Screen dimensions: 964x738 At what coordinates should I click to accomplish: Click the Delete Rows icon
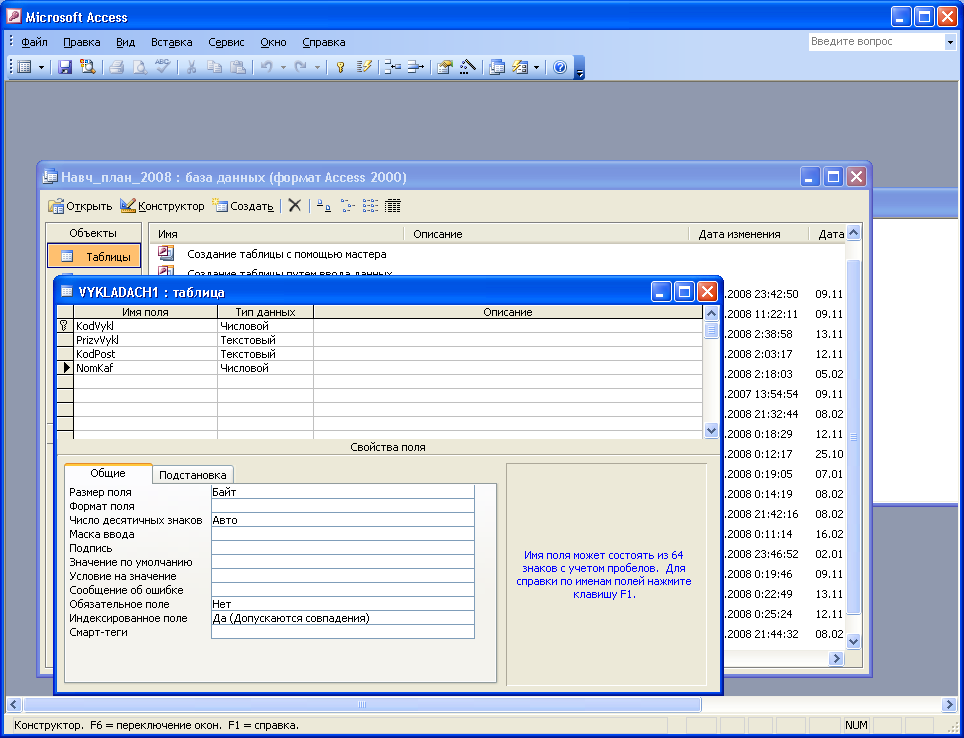coord(416,67)
